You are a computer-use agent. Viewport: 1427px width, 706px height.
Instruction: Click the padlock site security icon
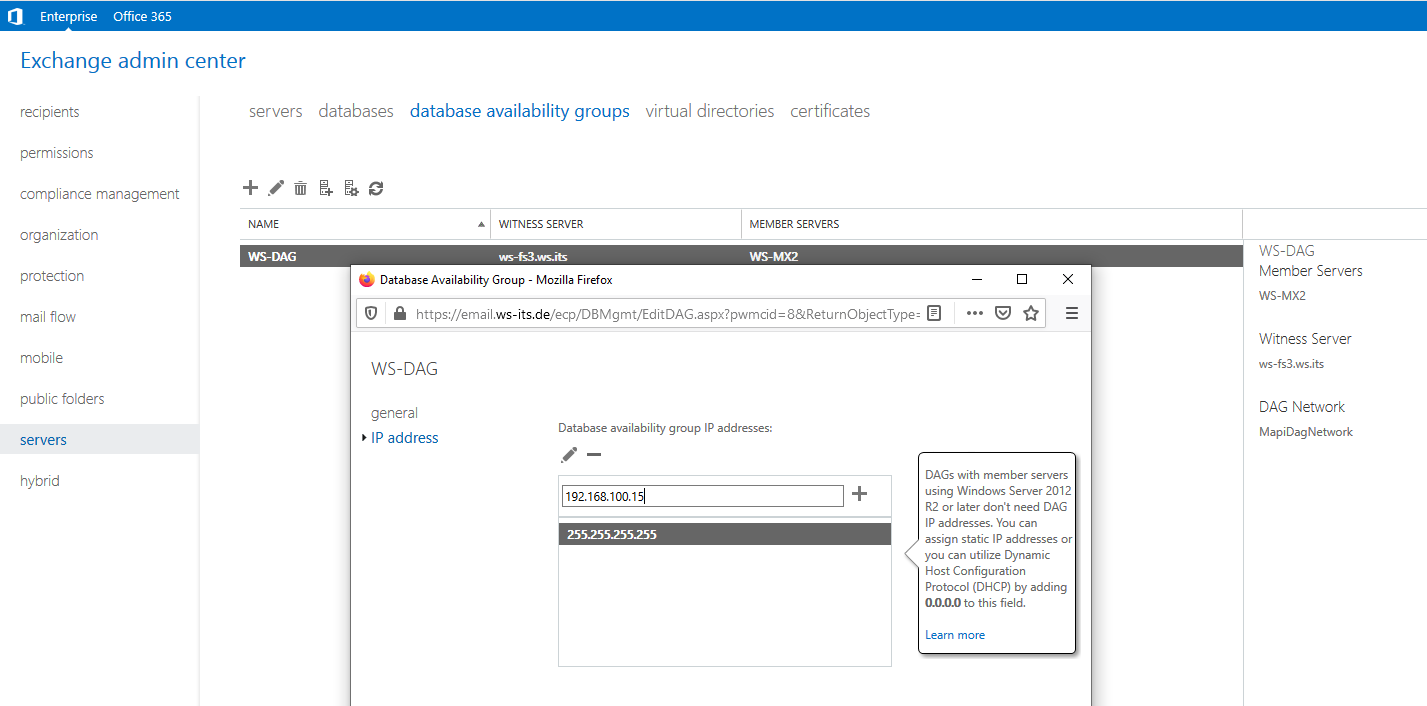click(x=400, y=313)
